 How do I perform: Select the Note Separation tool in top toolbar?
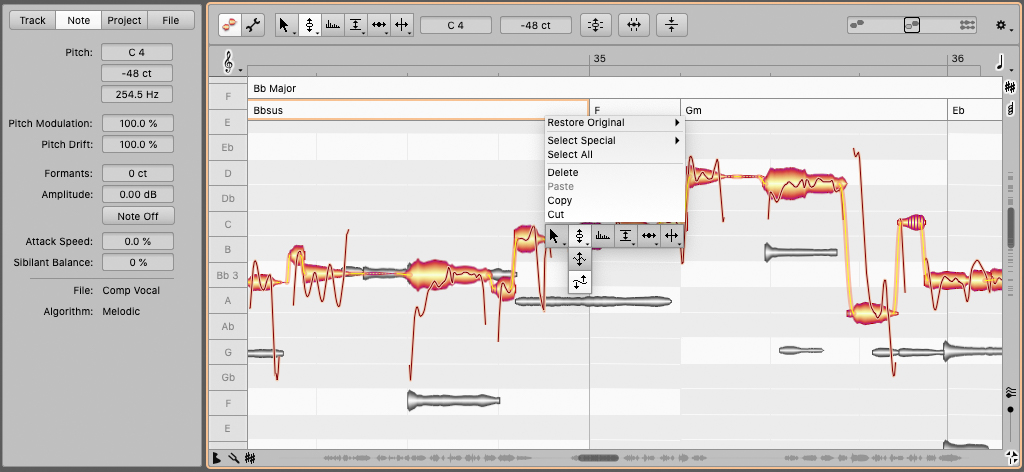click(402, 25)
